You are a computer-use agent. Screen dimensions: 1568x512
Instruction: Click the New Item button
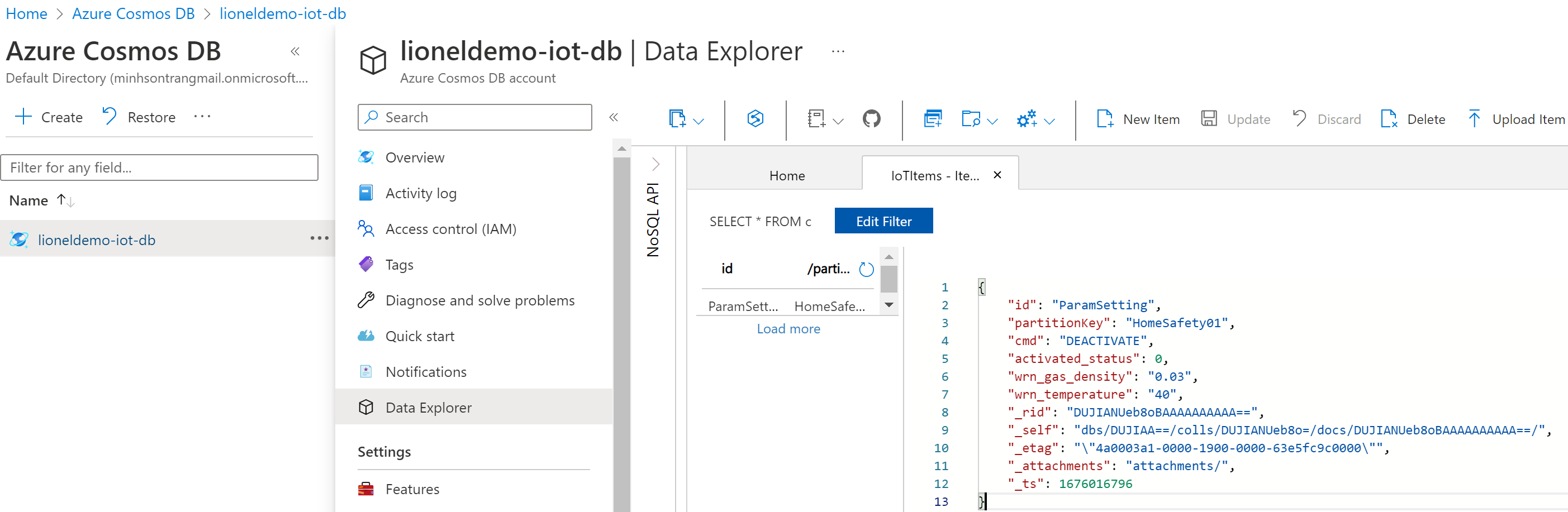point(1138,119)
